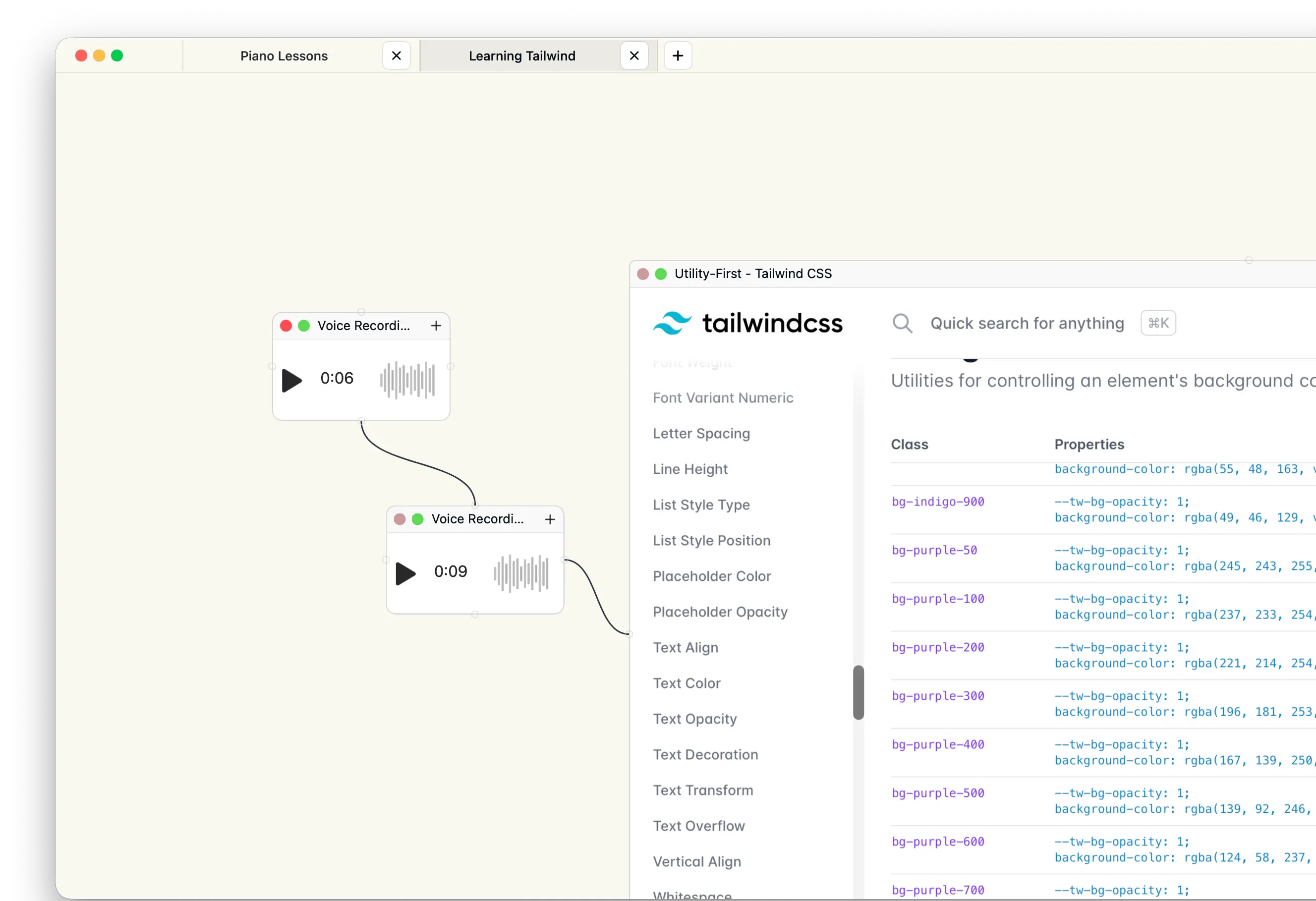Click the ⌘K shortcut badge in the search bar
The image size is (1316, 901).
tap(1158, 323)
